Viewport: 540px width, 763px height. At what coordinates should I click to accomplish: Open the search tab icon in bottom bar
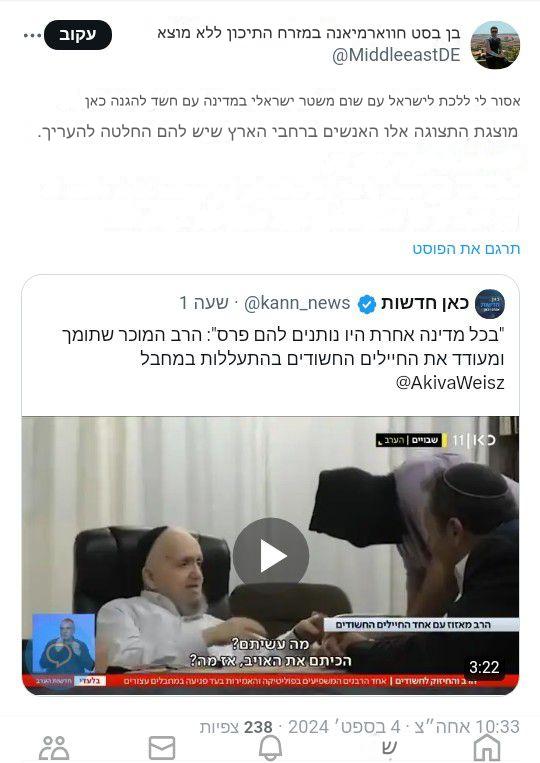[388, 747]
